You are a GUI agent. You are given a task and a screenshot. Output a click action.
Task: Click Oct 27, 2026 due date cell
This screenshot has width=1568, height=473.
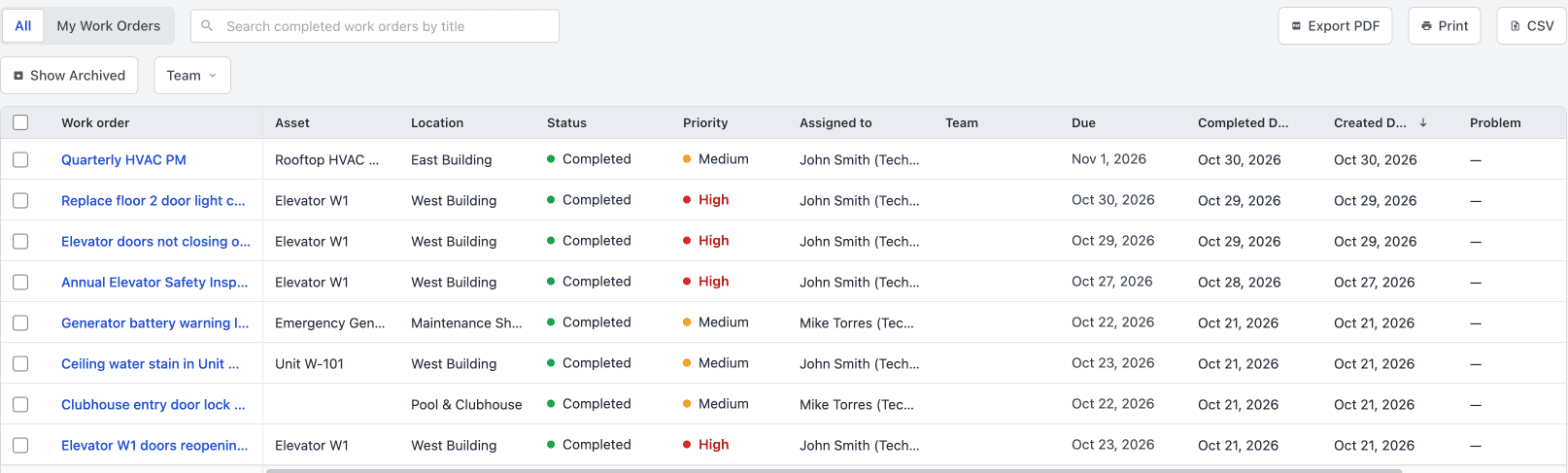pos(1113,282)
